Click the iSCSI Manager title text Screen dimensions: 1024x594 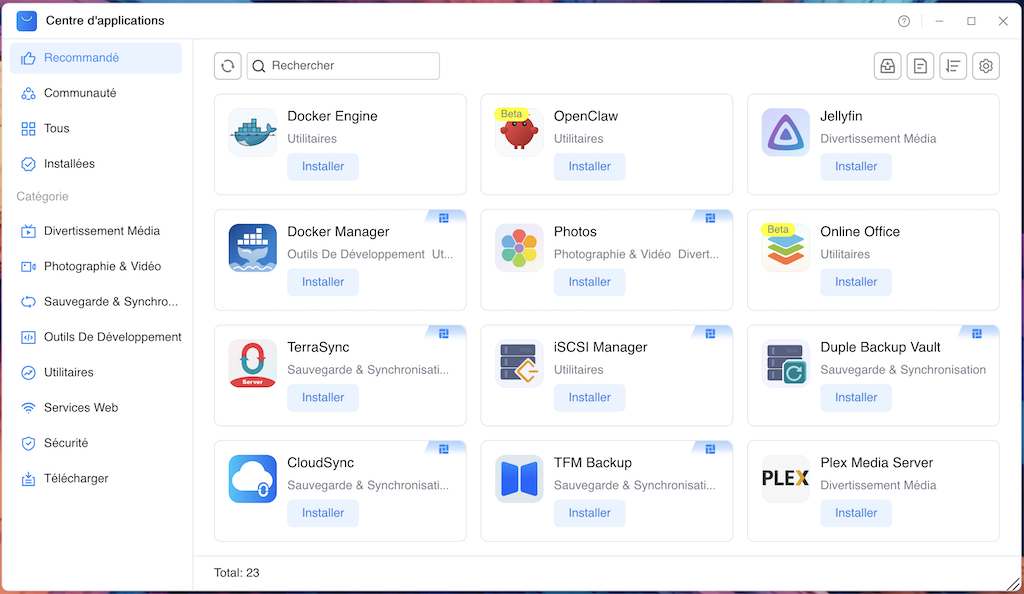pos(600,347)
